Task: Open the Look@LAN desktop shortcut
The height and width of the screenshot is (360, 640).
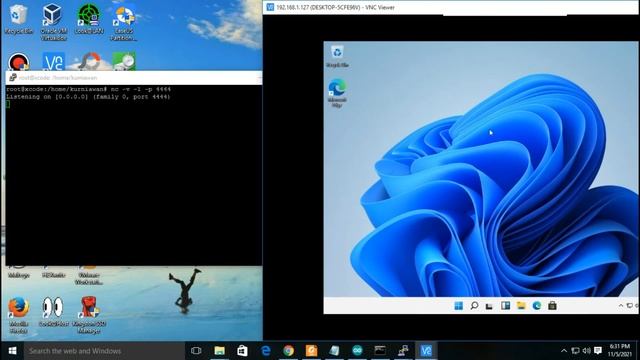Action: [89, 19]
